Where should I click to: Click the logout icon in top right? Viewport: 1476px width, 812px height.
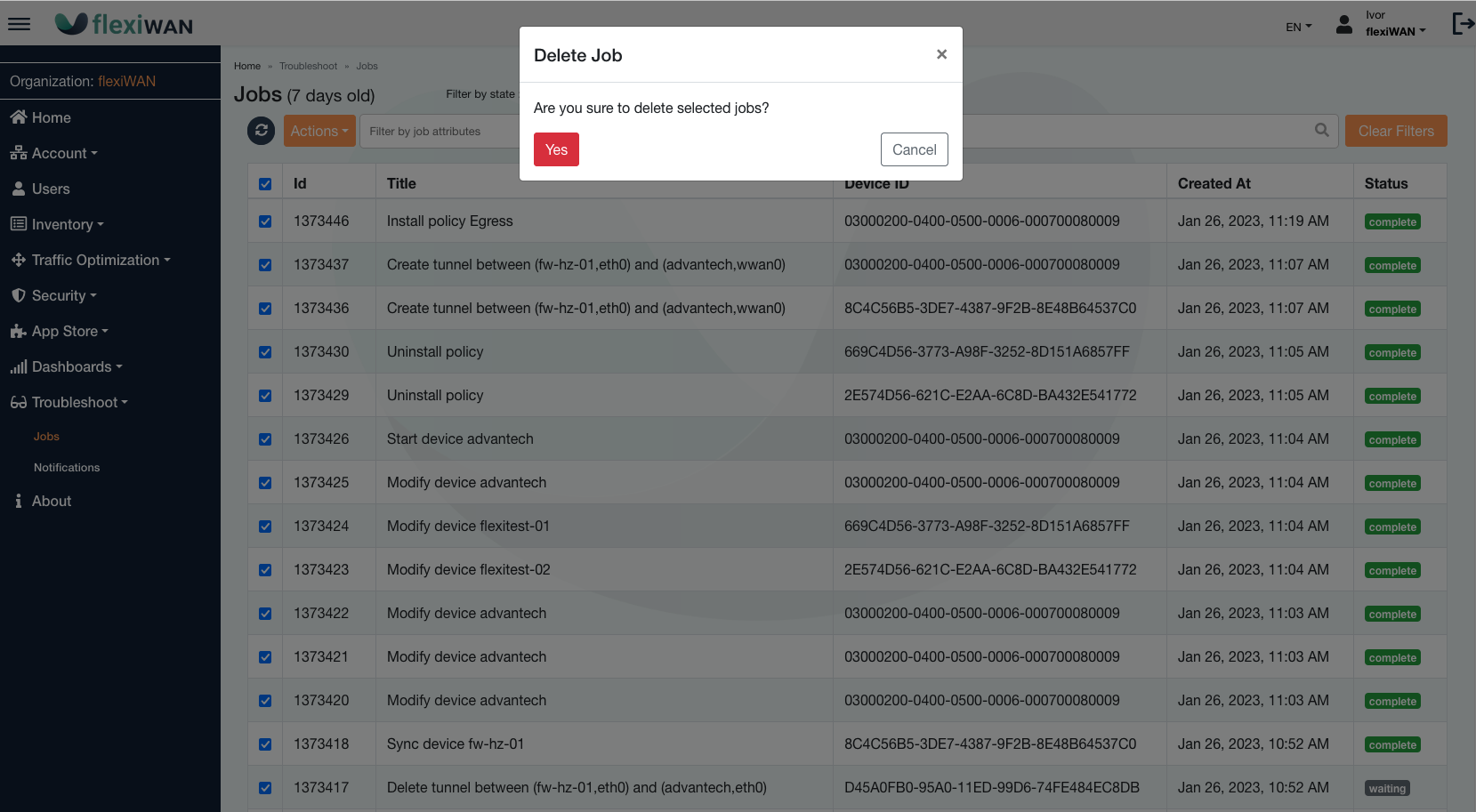click(1462, 24)
